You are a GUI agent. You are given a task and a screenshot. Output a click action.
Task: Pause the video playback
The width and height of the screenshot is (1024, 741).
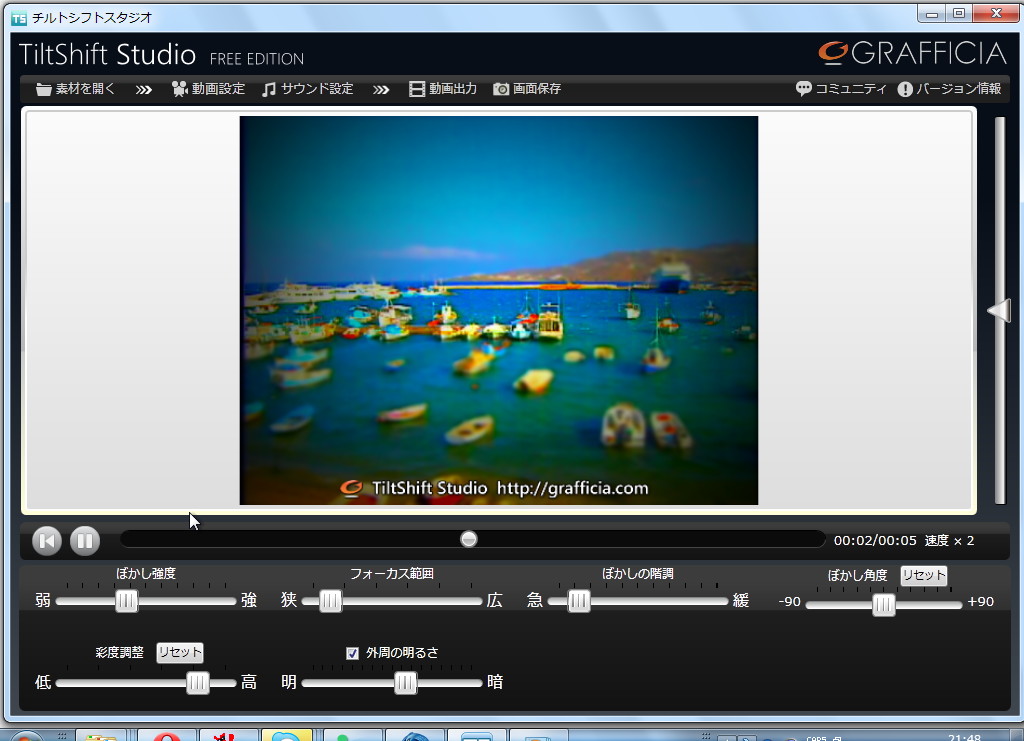click(x=85, y=541)
